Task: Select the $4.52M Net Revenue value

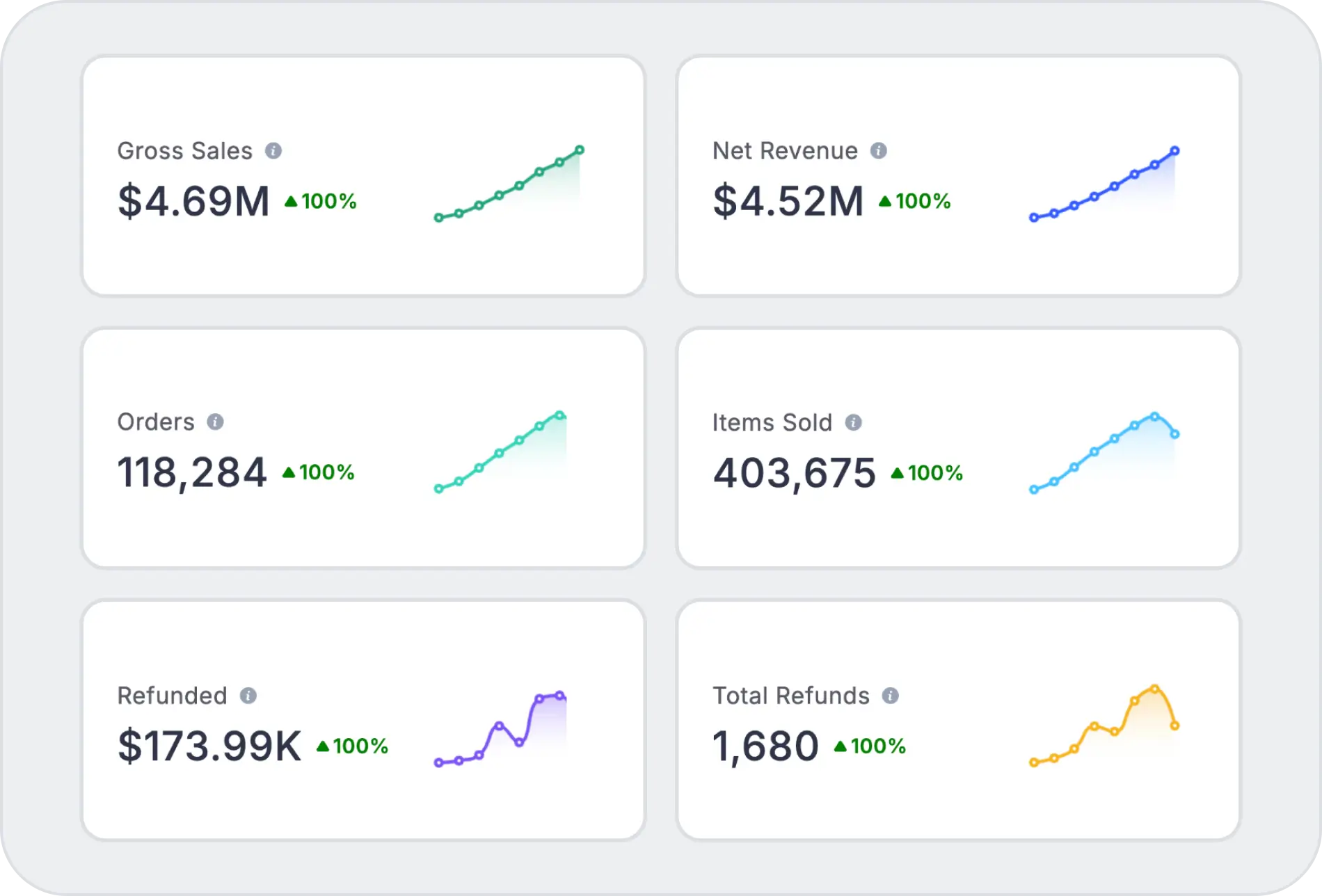Action: (x=788, y=202)
